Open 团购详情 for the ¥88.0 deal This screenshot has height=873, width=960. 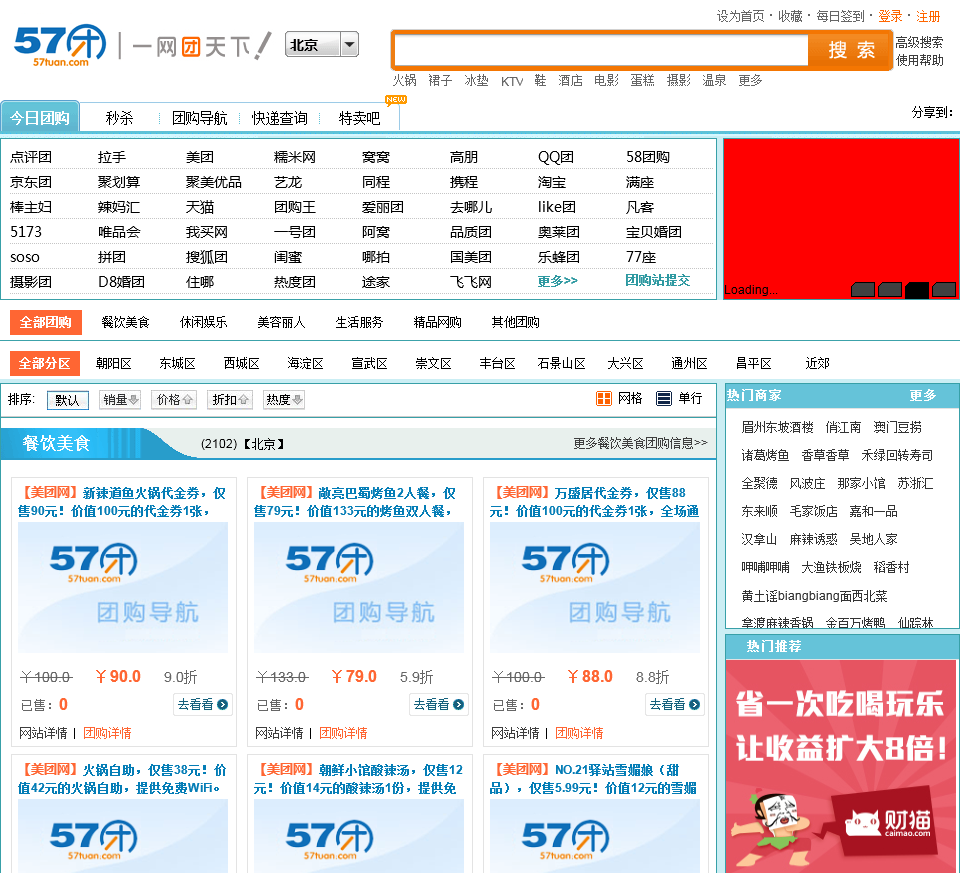pyautogui.click(x=579, y=733)
